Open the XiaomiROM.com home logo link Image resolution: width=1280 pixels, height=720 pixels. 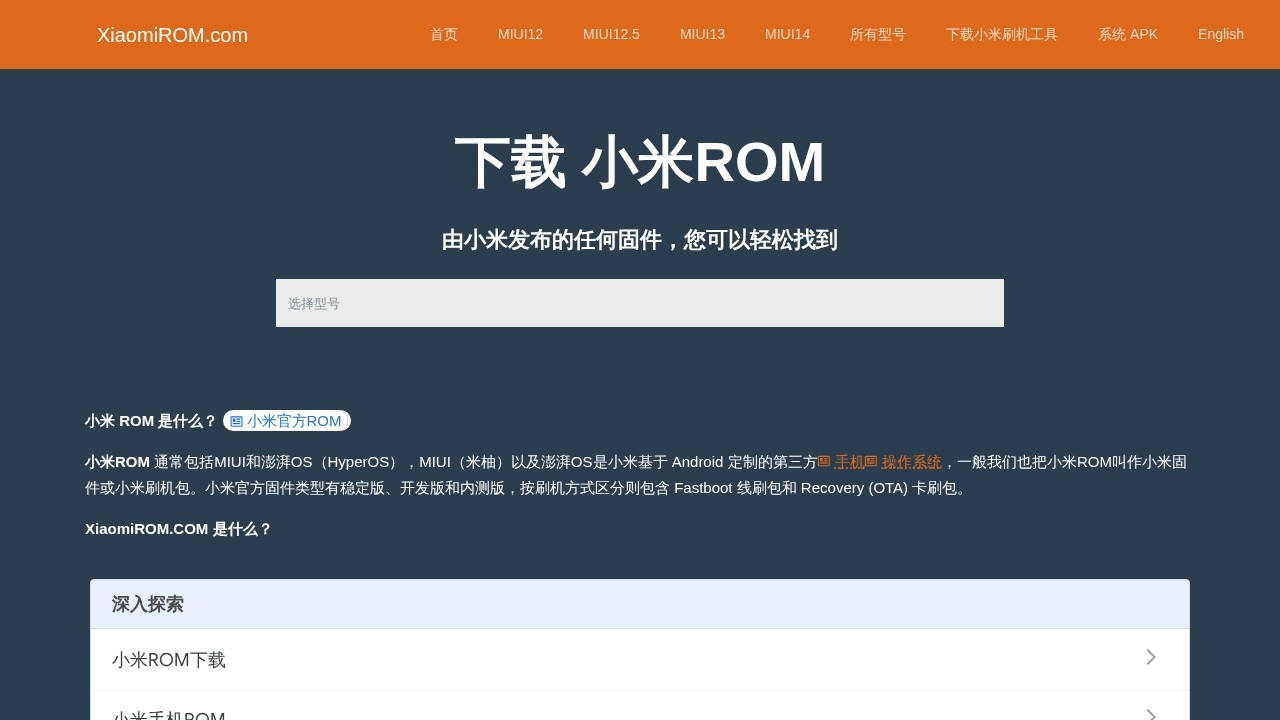pyautogui.click(x=172, y=35)
